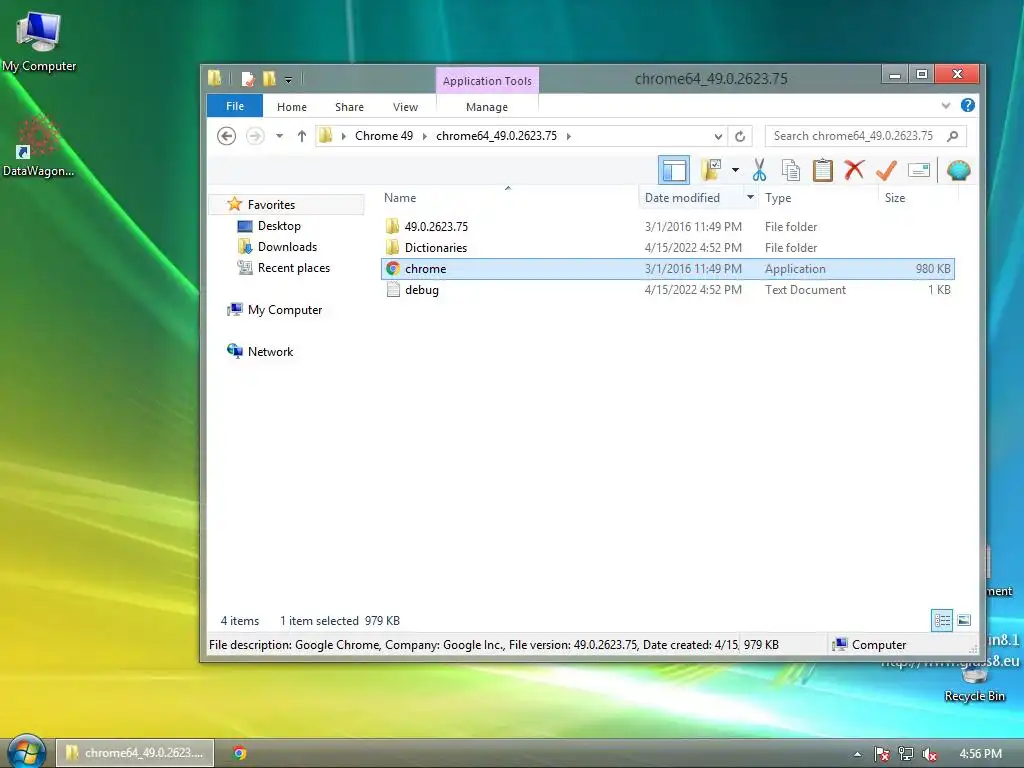Open the File ribbon tab
The height and width of the screenshot is (768, 1024).
tap(234, 106)
